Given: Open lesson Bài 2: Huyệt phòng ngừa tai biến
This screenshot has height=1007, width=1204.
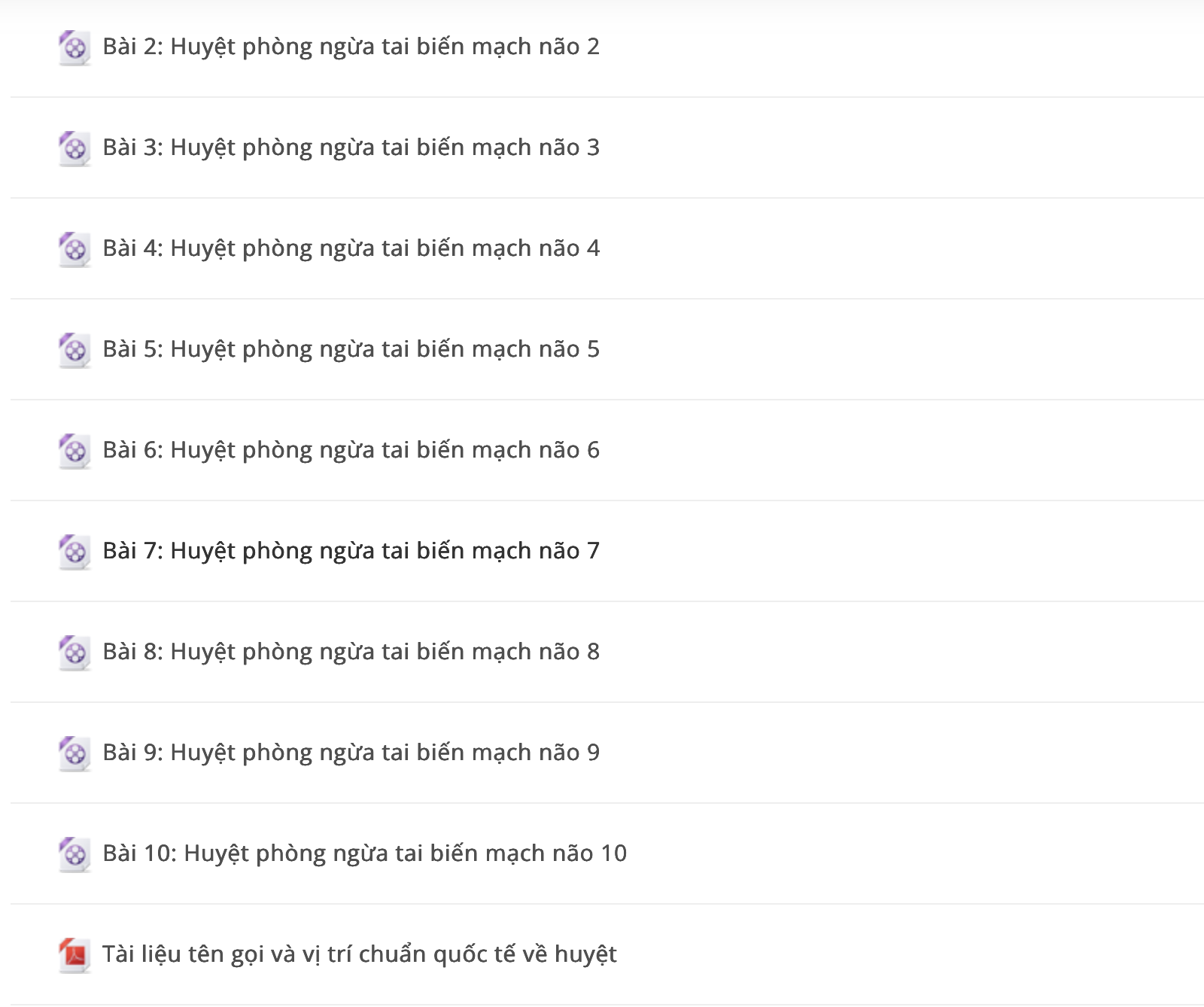Looking at the screenshot, I should (x=351, y=47).
